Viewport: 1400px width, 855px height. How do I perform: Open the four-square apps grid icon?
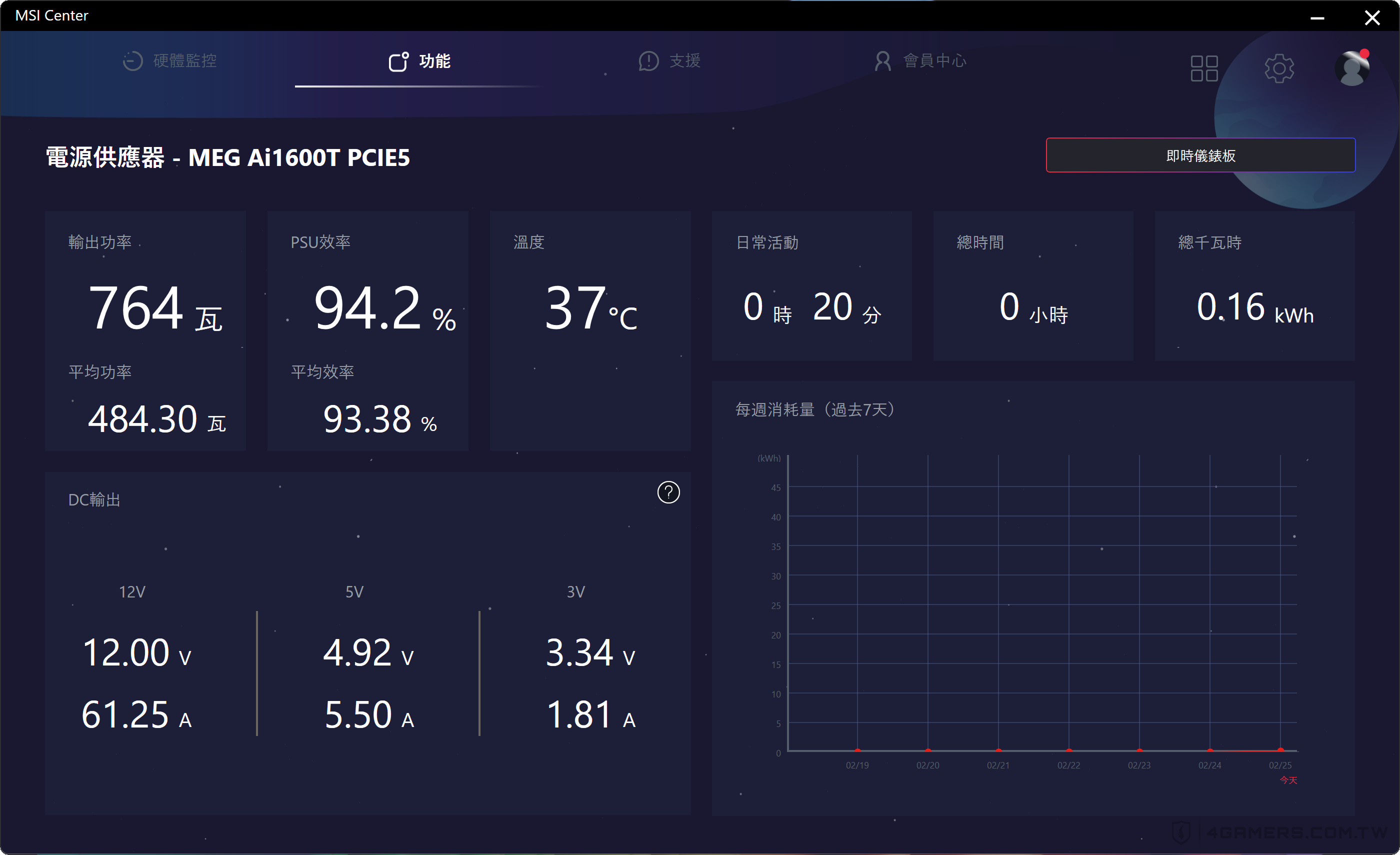[1204, 68]
